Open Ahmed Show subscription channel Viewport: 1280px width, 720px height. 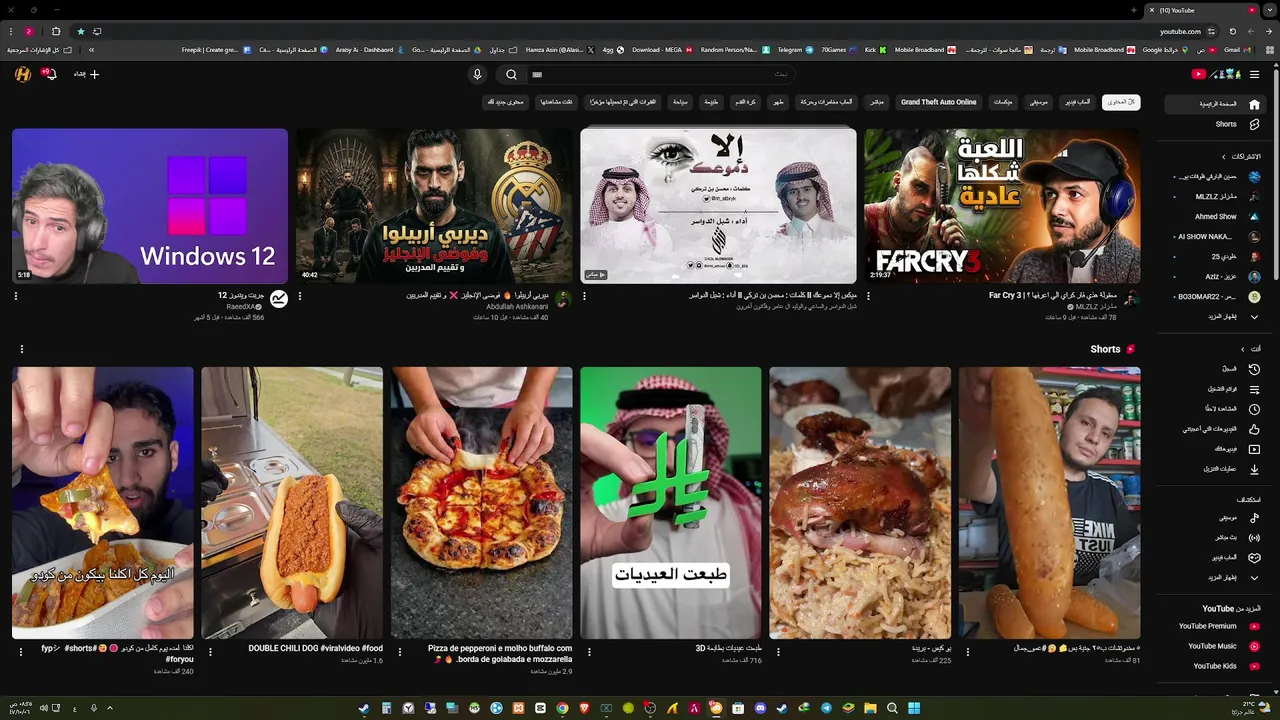1217,217
